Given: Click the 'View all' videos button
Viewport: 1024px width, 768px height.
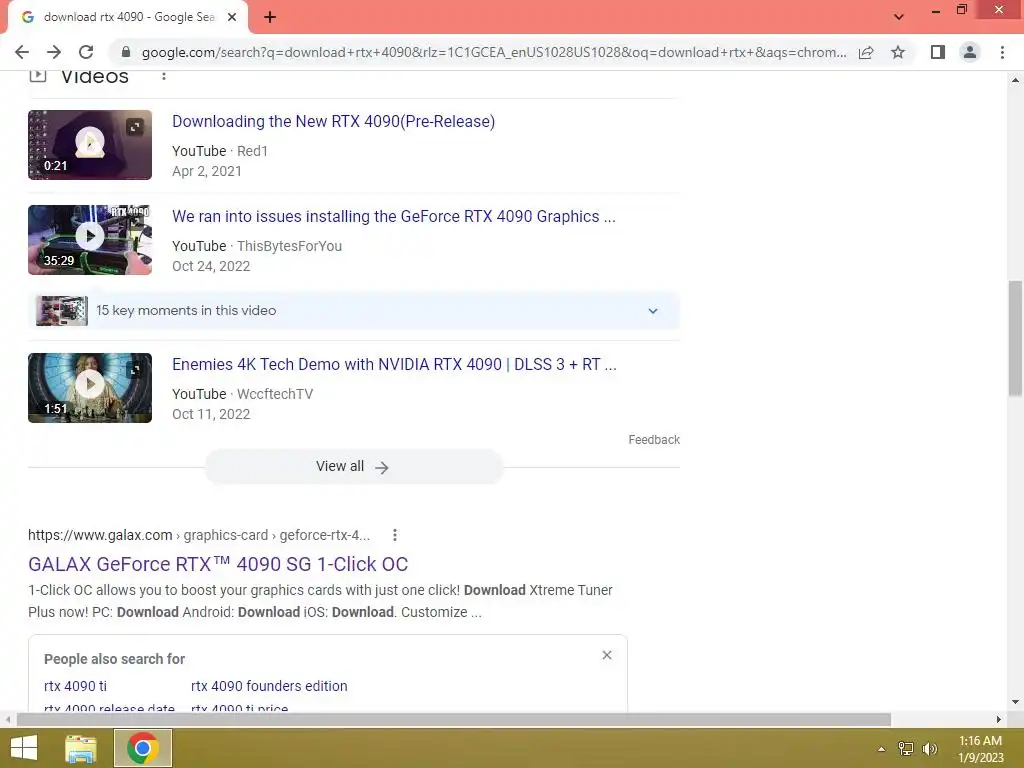Looking at the screenshot, I should point(353,466).
